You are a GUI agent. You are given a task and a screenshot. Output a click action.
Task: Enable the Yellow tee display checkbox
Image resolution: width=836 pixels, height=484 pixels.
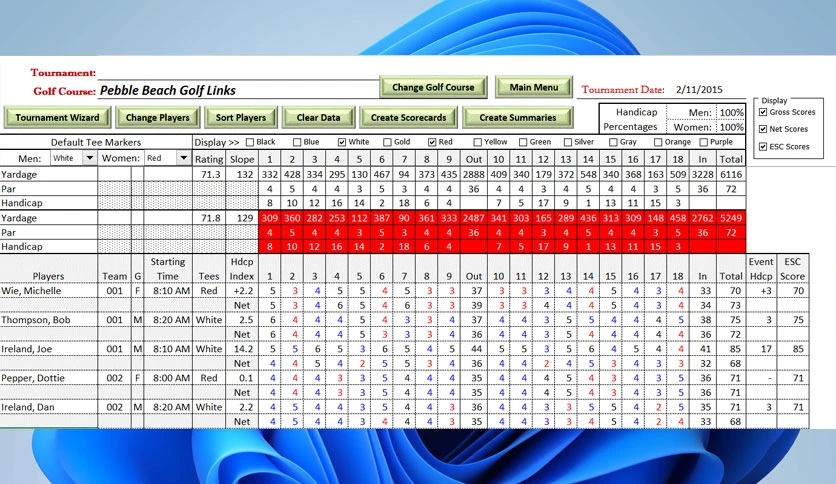click(478, 142)
